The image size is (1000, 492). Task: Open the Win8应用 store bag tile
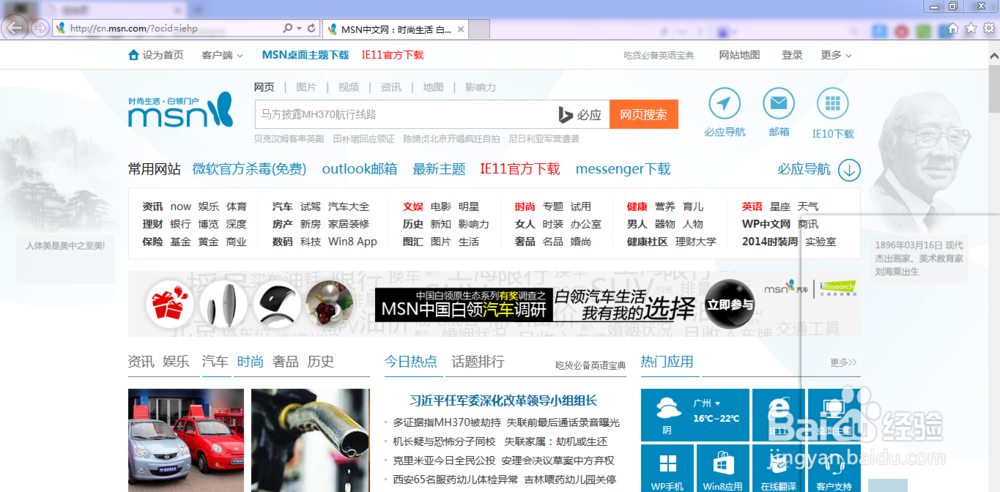coord(723,468)
